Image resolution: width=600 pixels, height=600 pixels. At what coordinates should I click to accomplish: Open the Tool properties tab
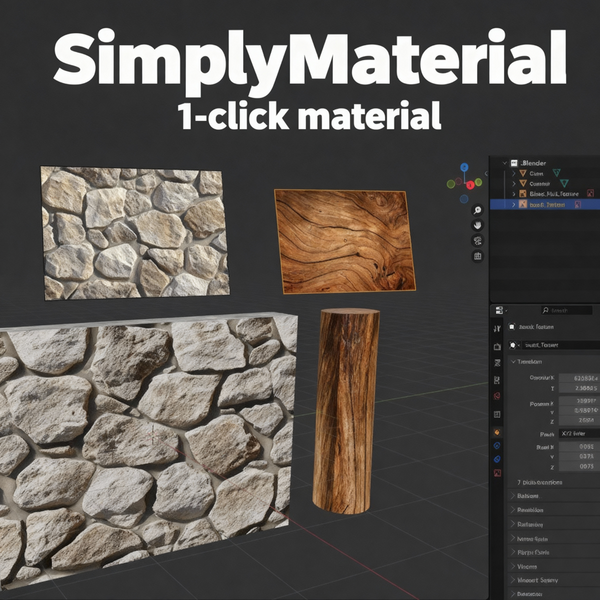coord(497,329)
